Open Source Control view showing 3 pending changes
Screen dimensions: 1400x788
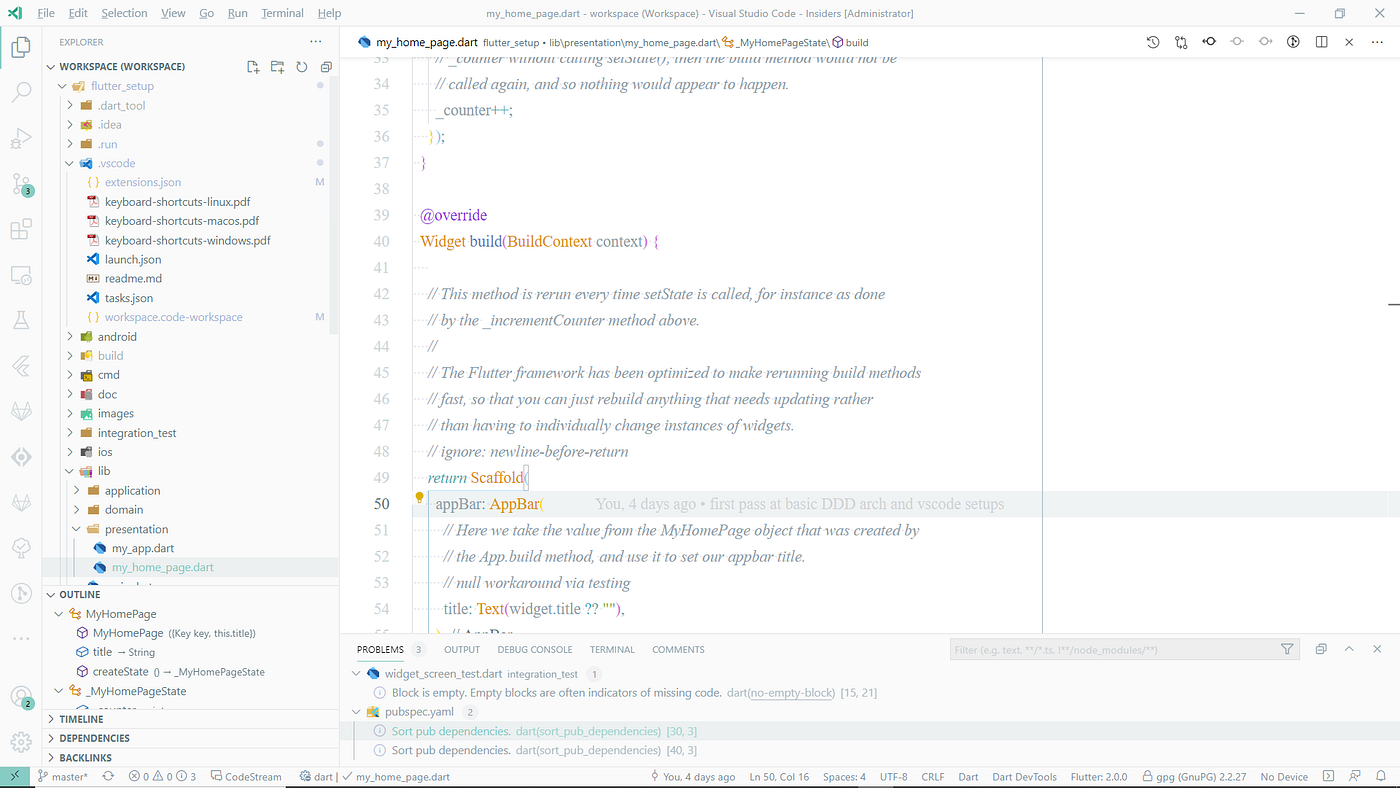(21, 185)
